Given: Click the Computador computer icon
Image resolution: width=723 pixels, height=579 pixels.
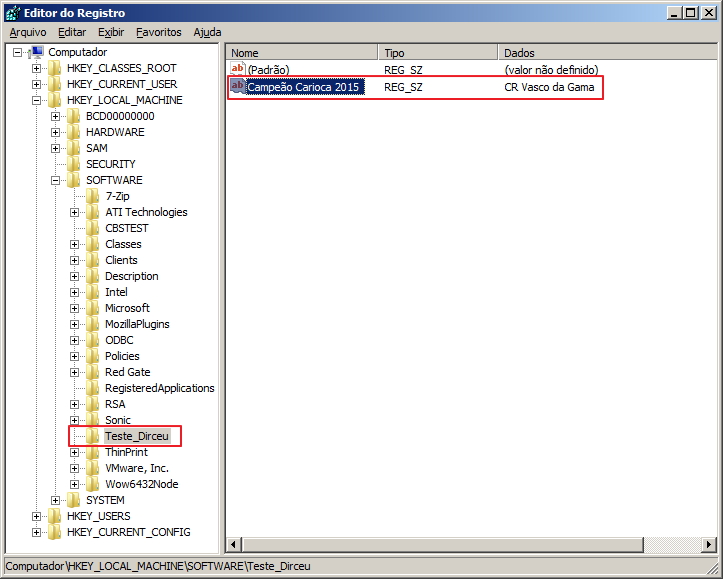Looking at the screenshot, I should coord(37,52).
